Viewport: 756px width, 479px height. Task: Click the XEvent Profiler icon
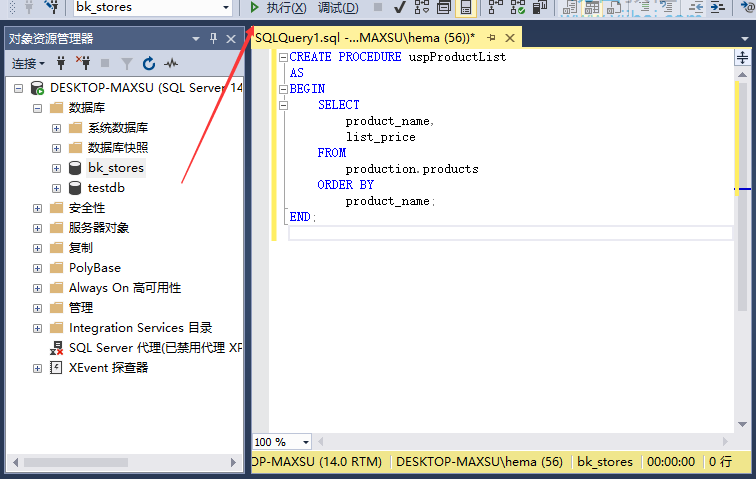[56, 368]
